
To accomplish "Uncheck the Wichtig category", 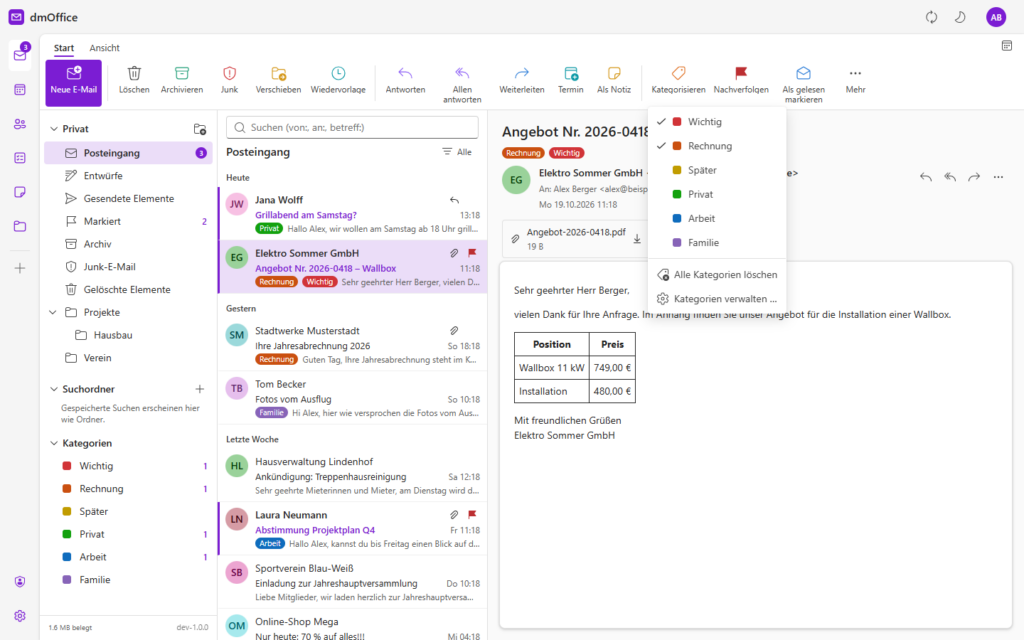I will tap(716, 121).
